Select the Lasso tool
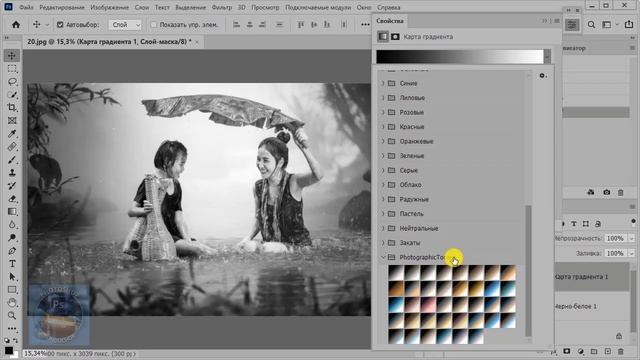 pos(12,82)
